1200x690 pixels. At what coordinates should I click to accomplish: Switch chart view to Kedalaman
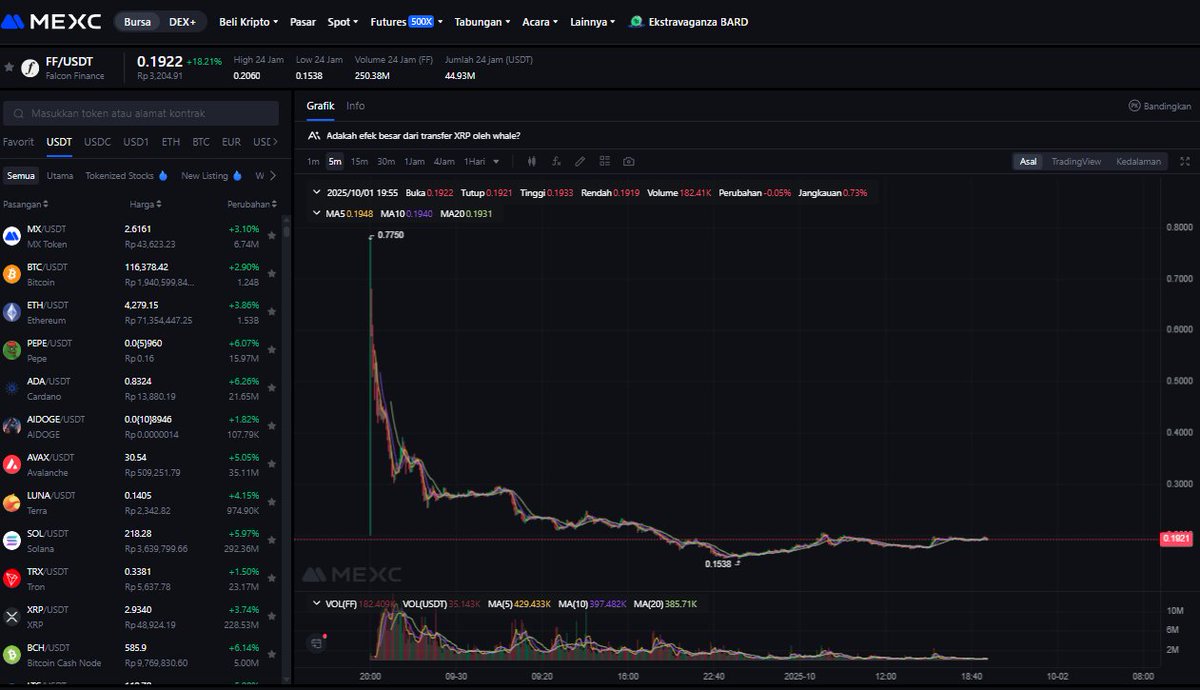click(1139, 161)
